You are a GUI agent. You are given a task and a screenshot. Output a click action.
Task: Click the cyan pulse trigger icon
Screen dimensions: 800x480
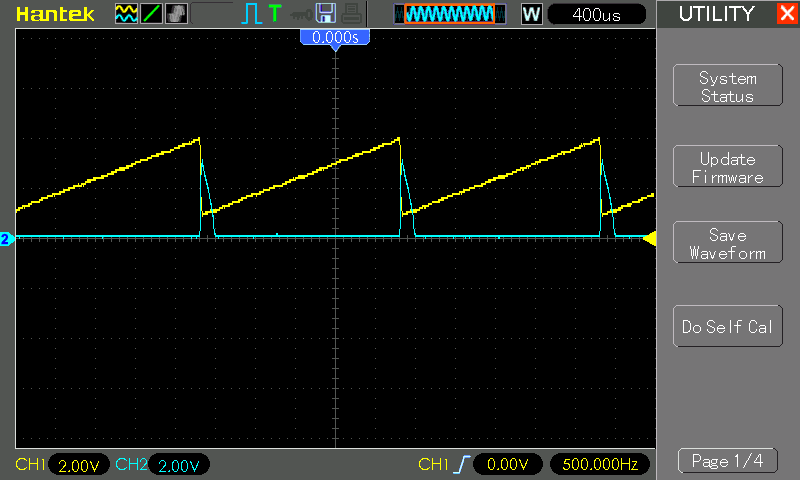pyautogui.click(x=251, y=14)
